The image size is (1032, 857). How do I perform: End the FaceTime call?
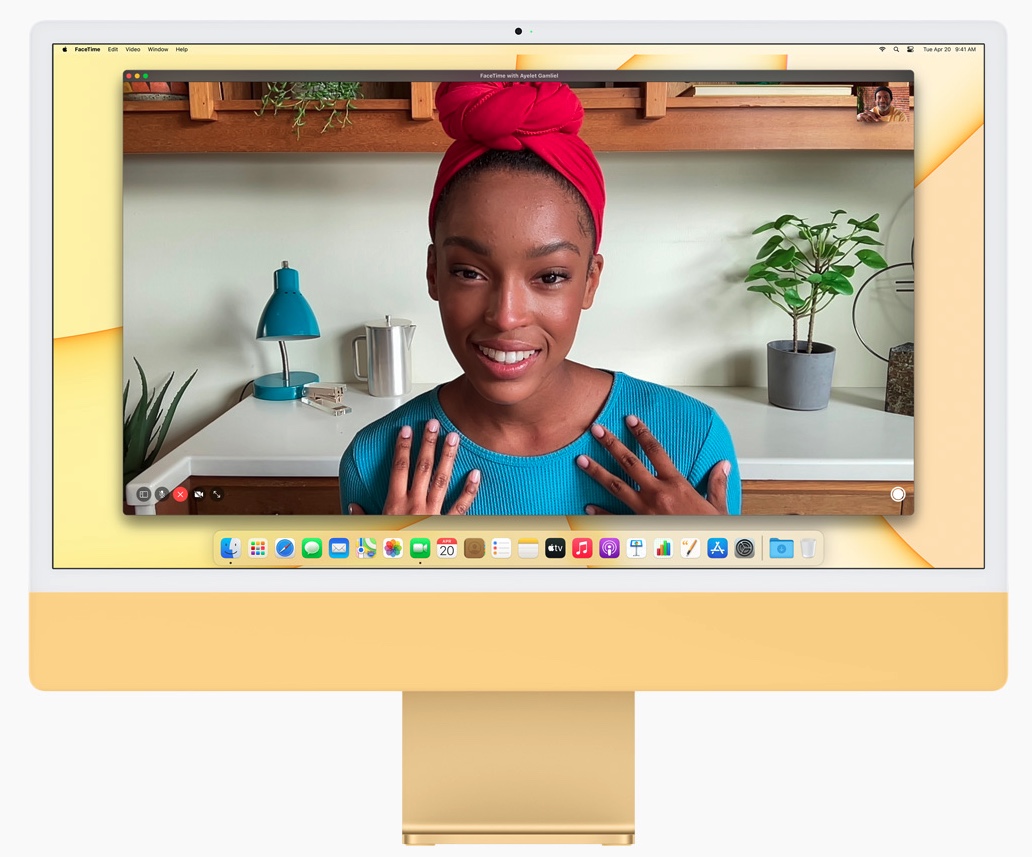click(x=180, y=494)
